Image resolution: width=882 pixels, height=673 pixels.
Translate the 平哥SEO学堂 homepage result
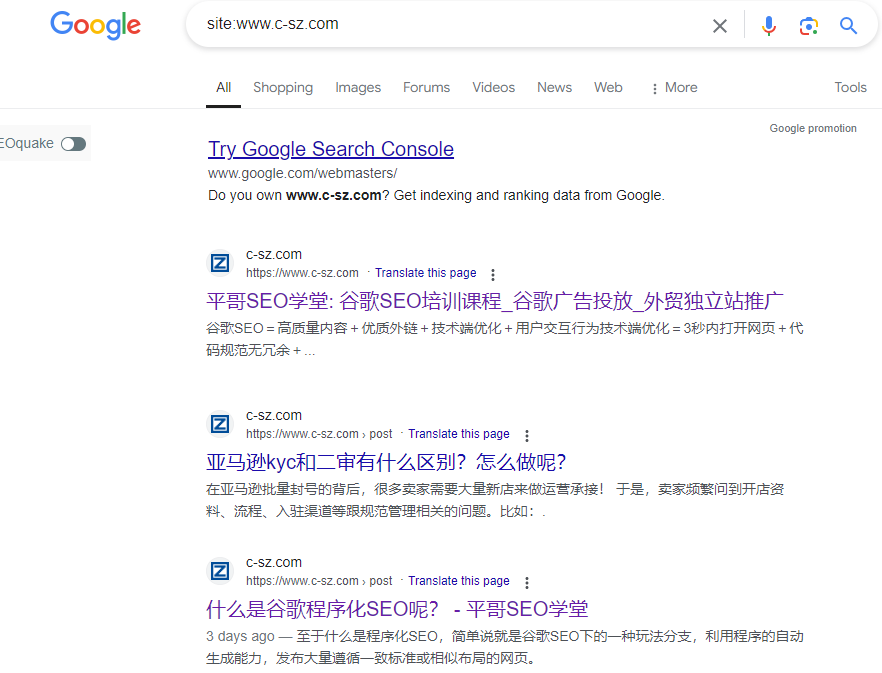[x=425, y=273]
